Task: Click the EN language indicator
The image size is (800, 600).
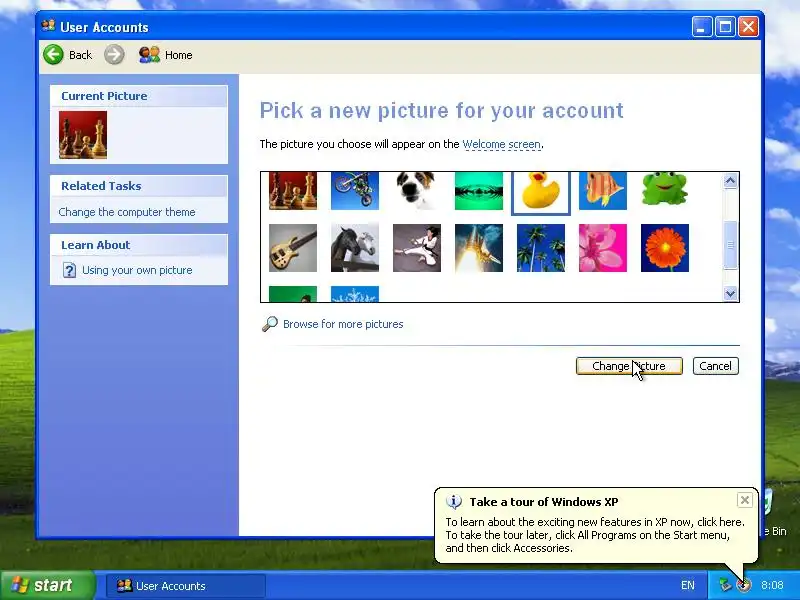Action: (687, 585)
